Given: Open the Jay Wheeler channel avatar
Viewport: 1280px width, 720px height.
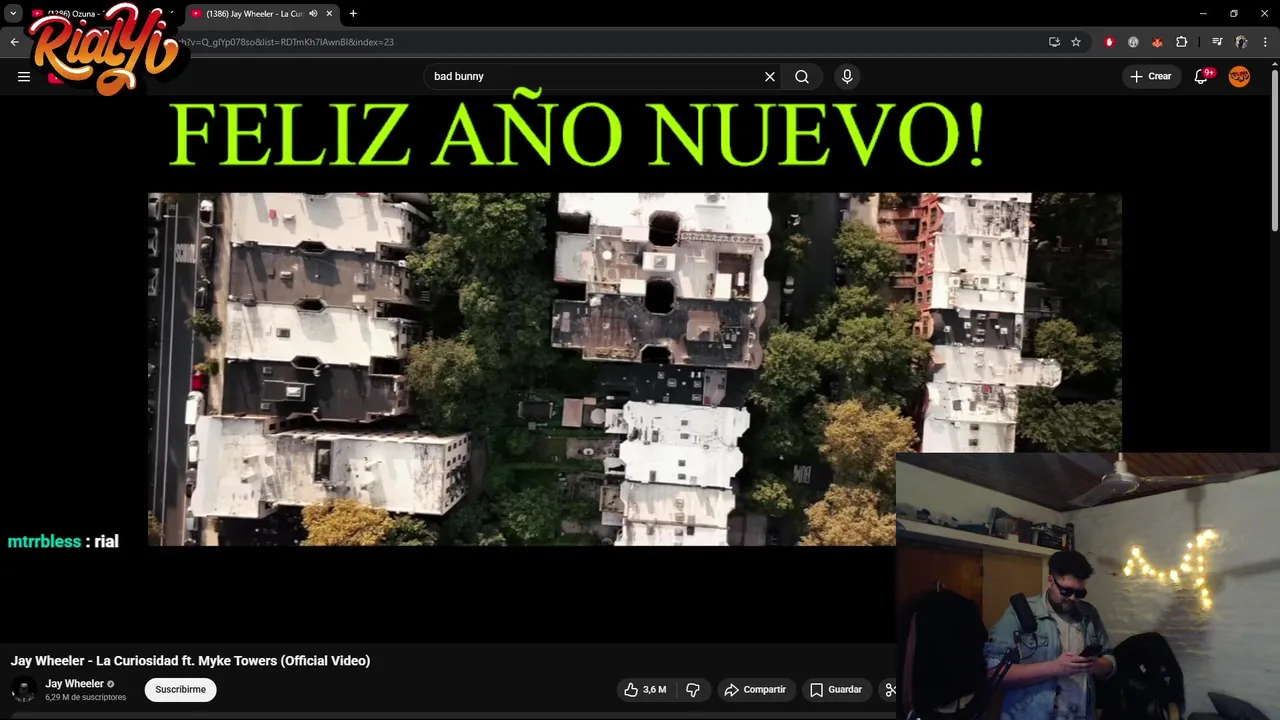Looking at the screenshot, I should point(24,689).
